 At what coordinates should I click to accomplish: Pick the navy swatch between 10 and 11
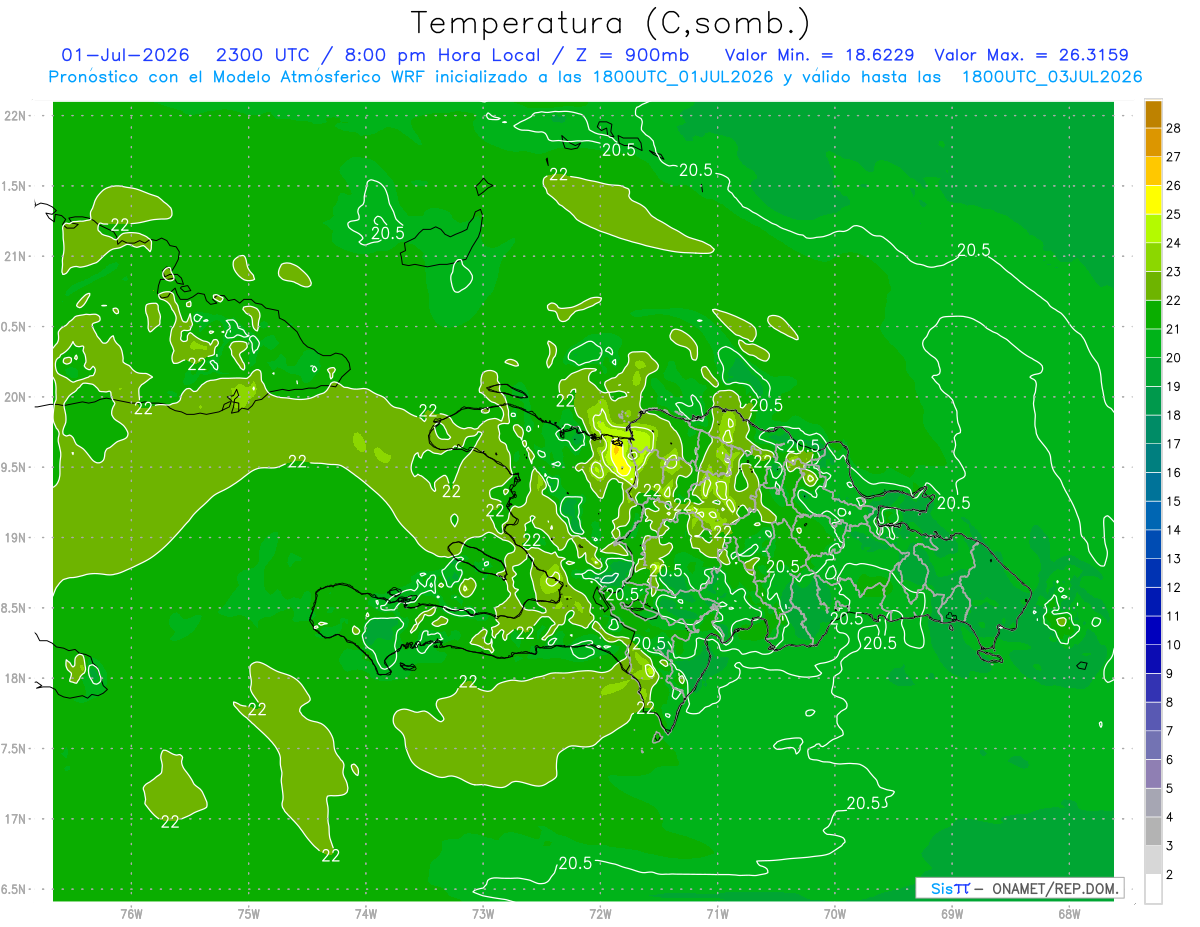pyautogui.click(x=1153, y=631)
